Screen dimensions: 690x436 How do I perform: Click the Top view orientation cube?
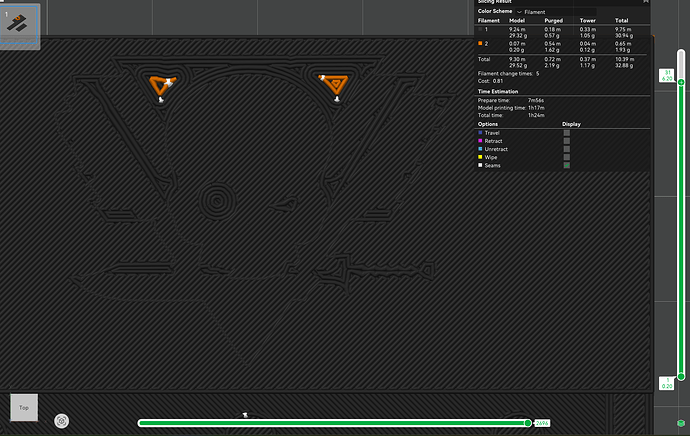(x=24, y=407)
